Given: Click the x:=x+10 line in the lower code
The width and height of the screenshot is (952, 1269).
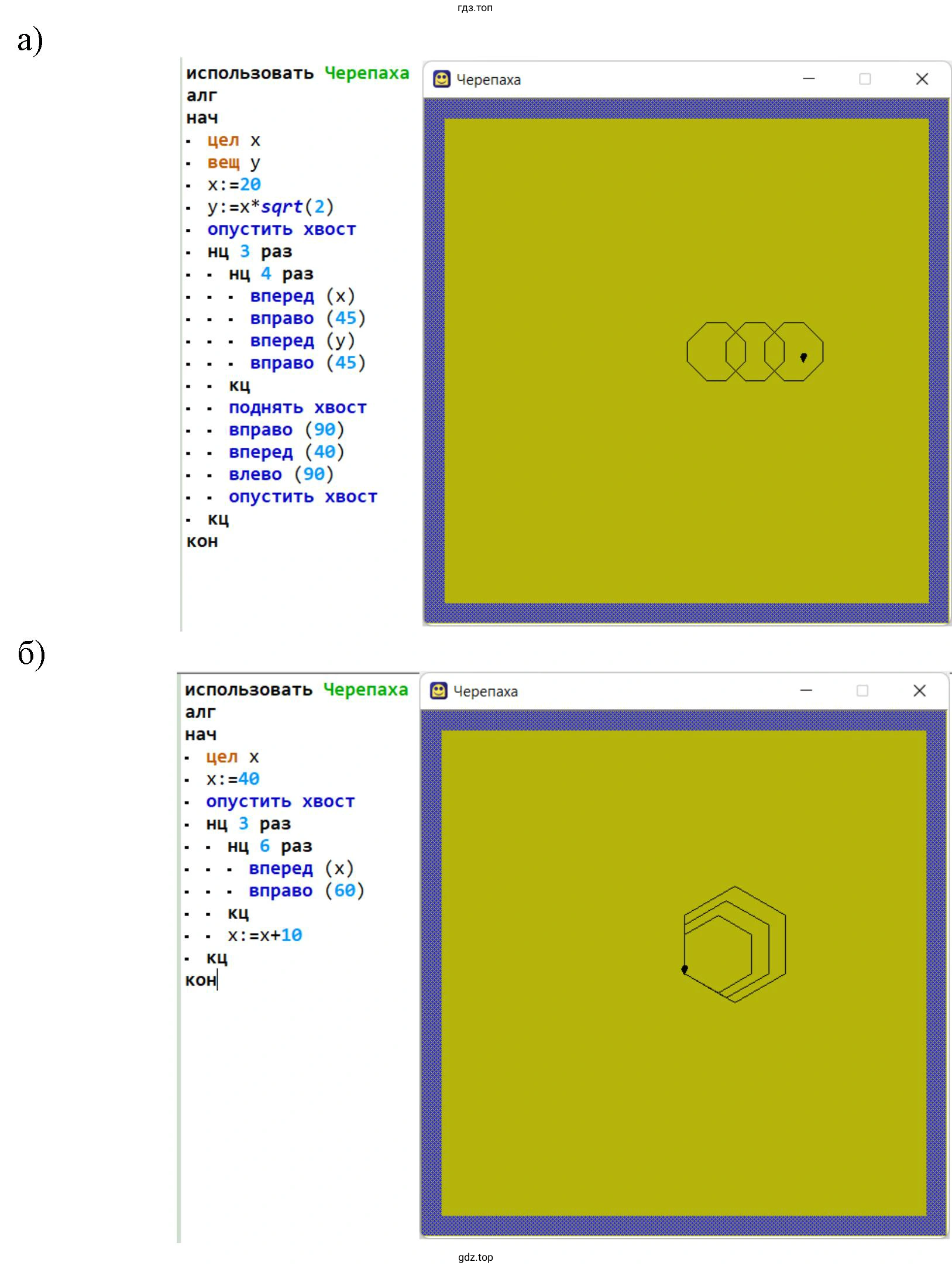Looking at the screenshot, I should point(264,935).
